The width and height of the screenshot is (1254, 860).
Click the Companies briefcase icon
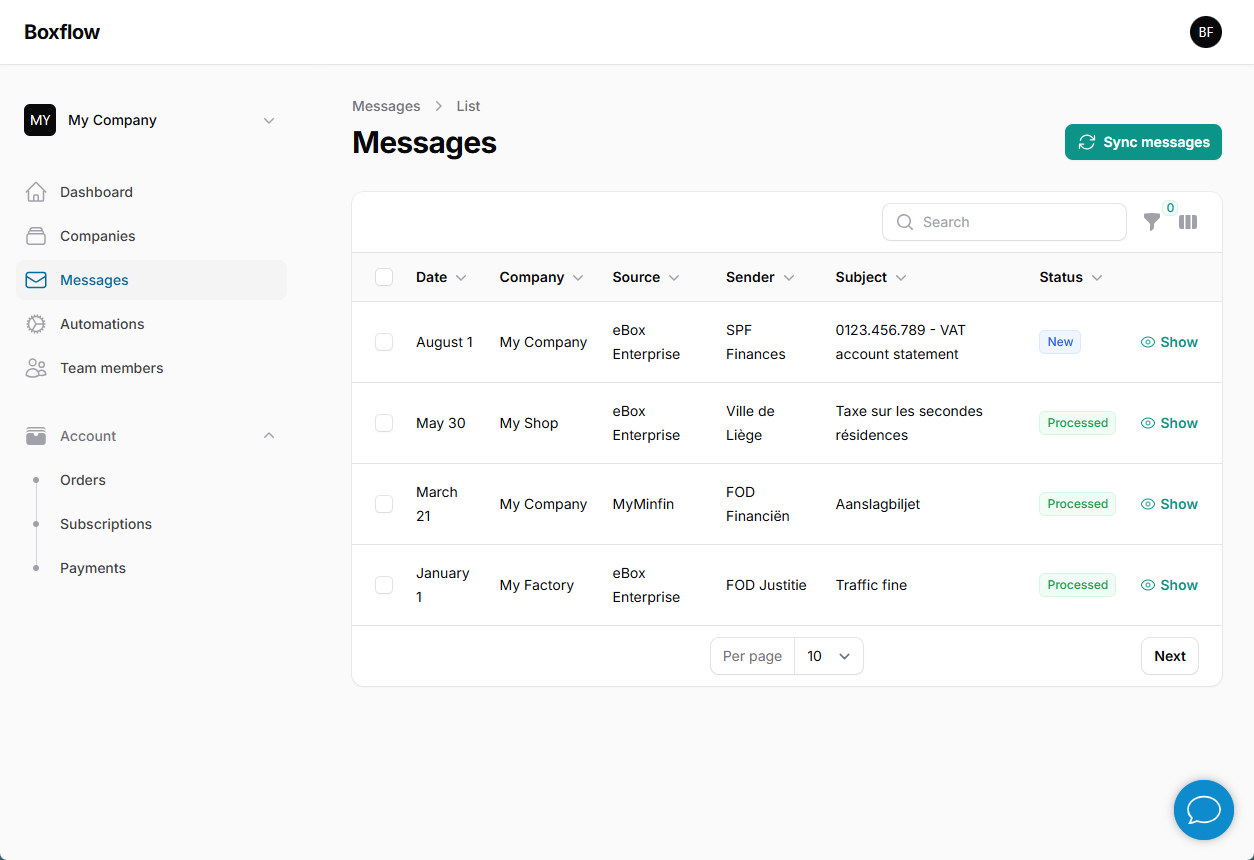point(36,235)
